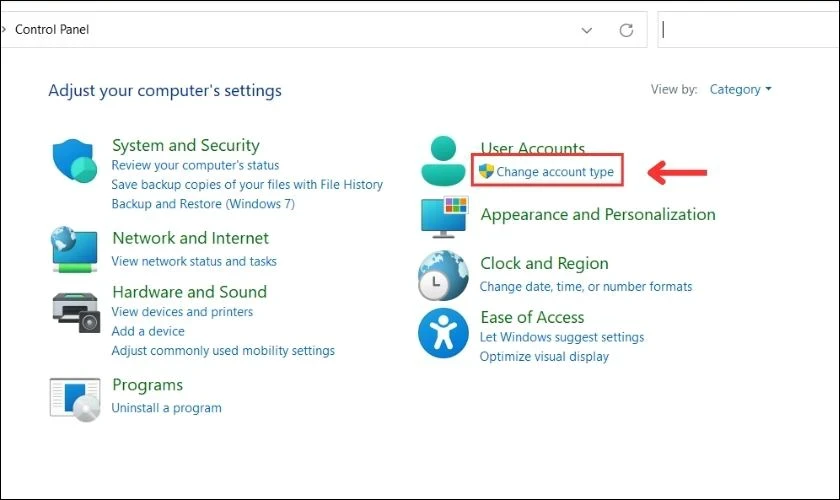840x500 pixels.
Task: Click the User Accounts person icon
Action: [x=442, y=161]
